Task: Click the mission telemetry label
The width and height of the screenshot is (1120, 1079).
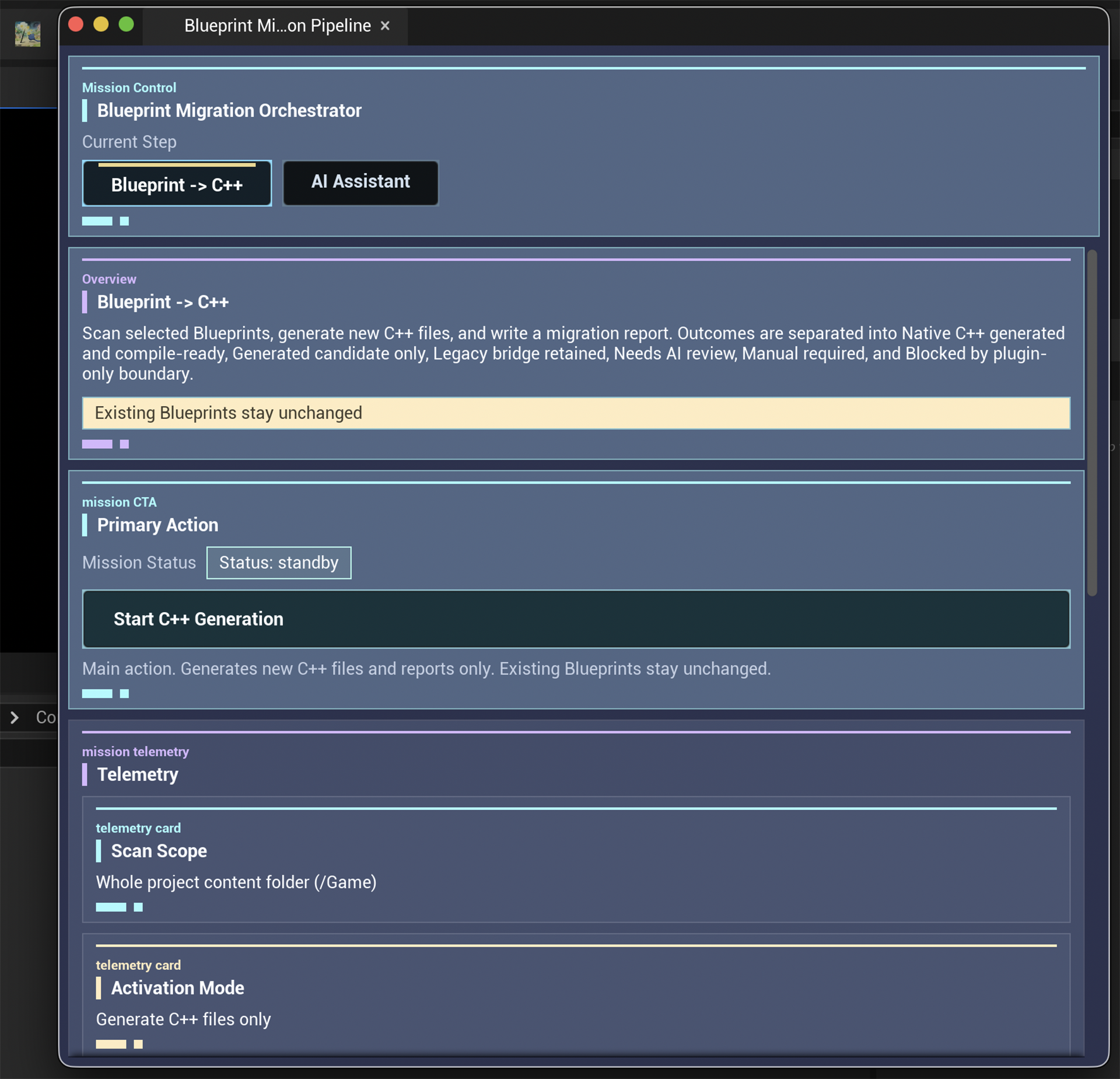Action: (135, 752)
